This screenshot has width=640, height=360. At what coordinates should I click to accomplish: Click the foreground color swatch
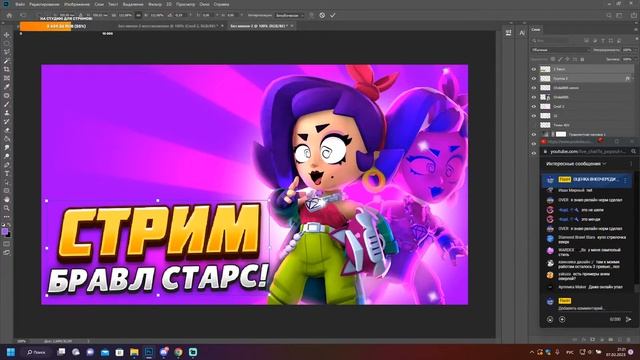pyautogui.click(x=5, y=231)
